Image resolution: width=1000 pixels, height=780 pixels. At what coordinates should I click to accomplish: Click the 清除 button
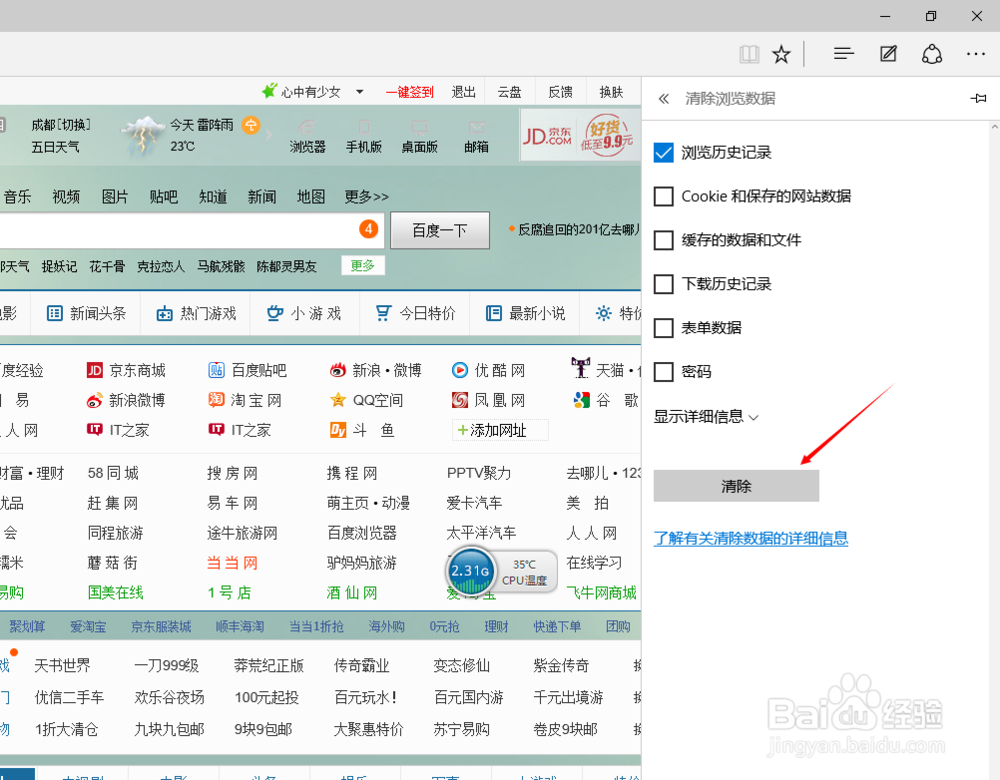click(x=736, y=486)
